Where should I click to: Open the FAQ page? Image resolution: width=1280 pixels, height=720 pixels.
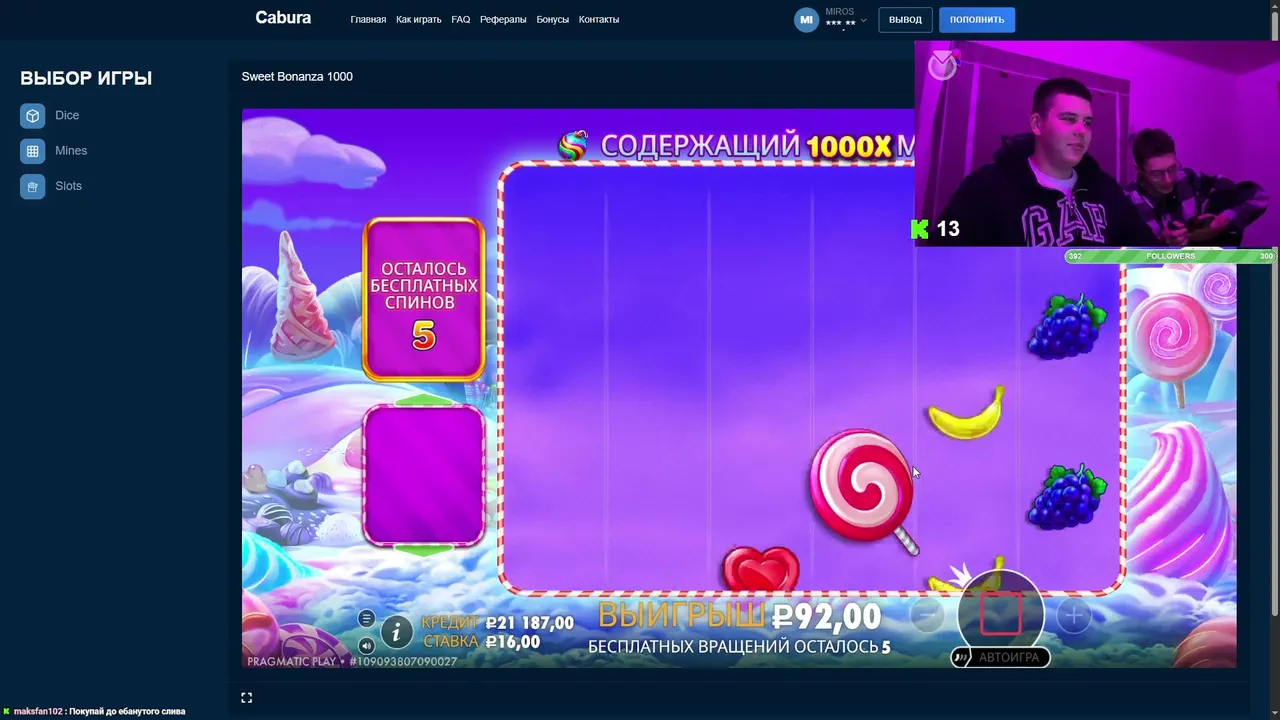(460, 20)
